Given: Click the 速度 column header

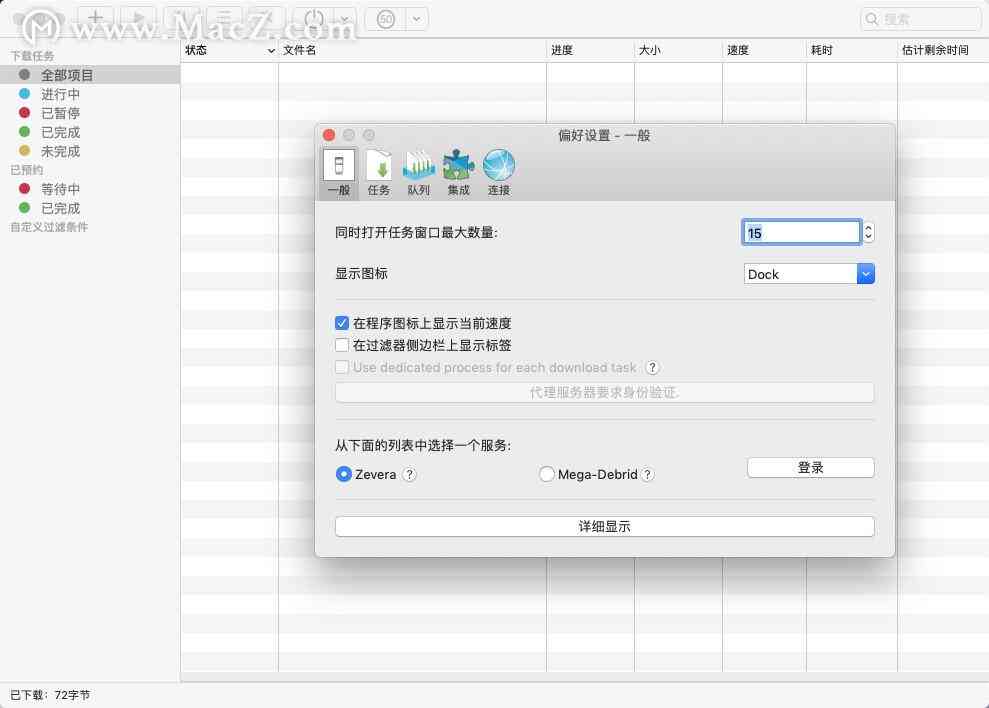Looking at the screenshot, I should coord(764,50).
